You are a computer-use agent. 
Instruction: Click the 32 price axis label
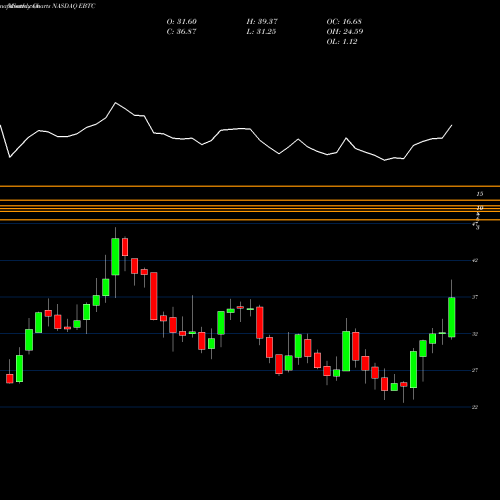point(475,334)
